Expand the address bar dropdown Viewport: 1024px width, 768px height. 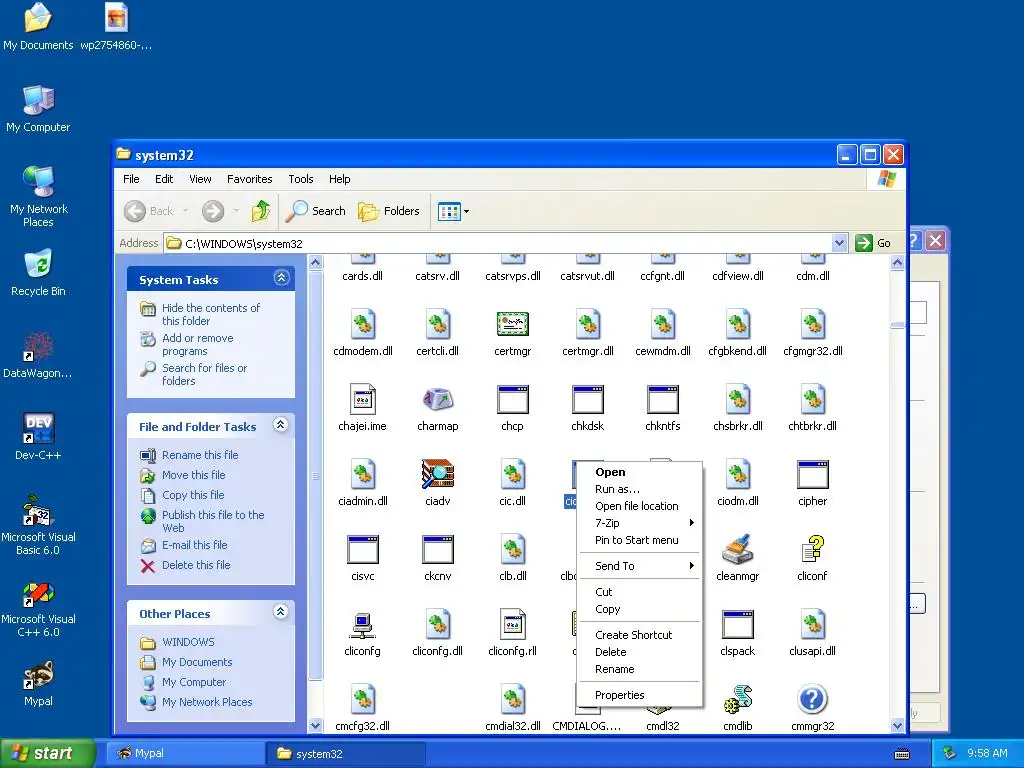(x=839, y=243)
